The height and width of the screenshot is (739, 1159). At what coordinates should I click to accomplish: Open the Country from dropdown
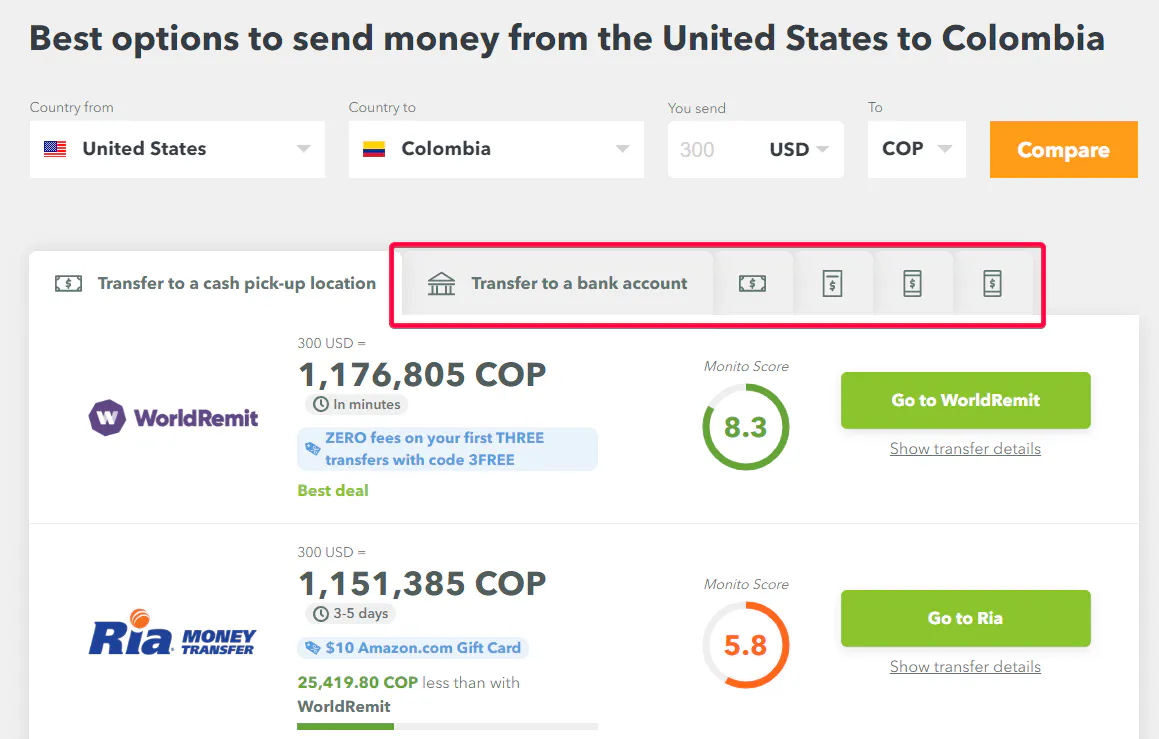[177, 150]
